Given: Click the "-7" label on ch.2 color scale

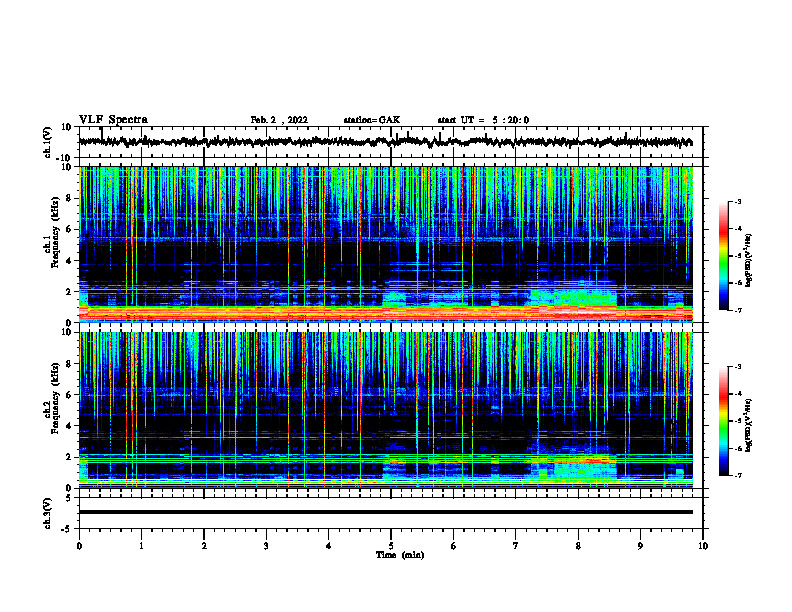Looking at the screenshot, I should (738, 475).
